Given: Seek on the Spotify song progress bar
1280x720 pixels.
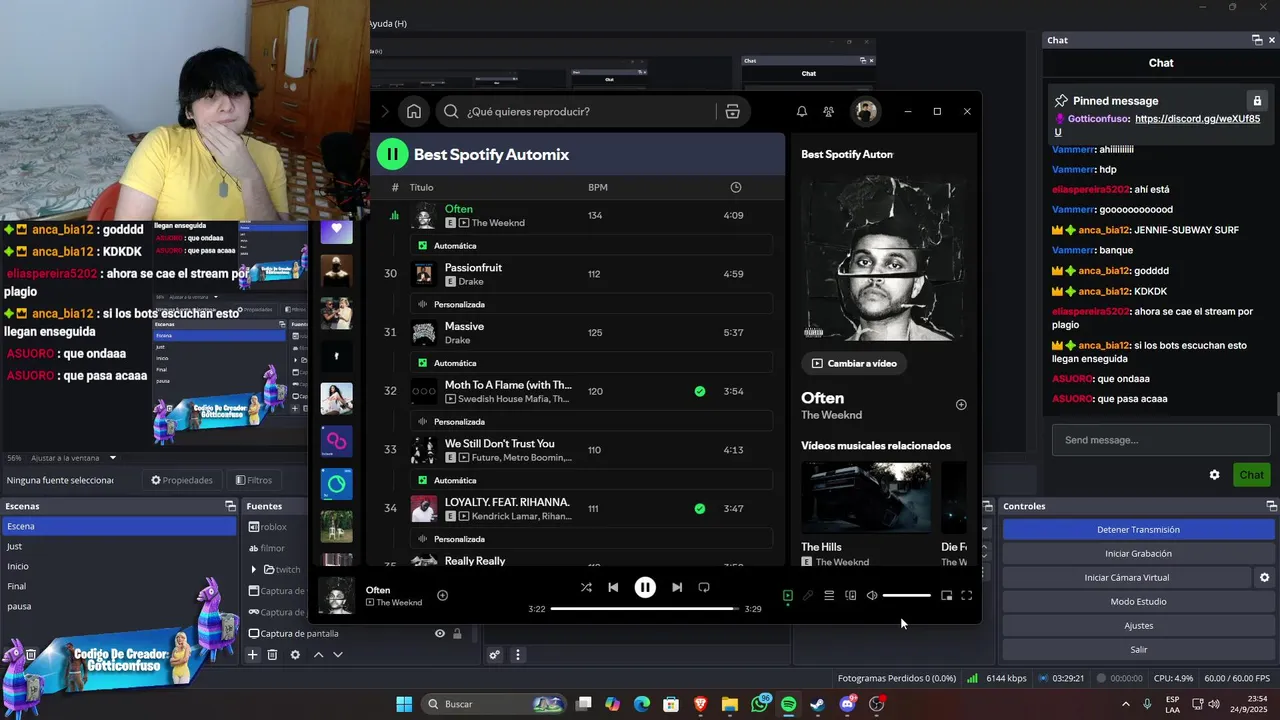Looking at the screenshot, I should pyautogui.click(x=645, y=608).
